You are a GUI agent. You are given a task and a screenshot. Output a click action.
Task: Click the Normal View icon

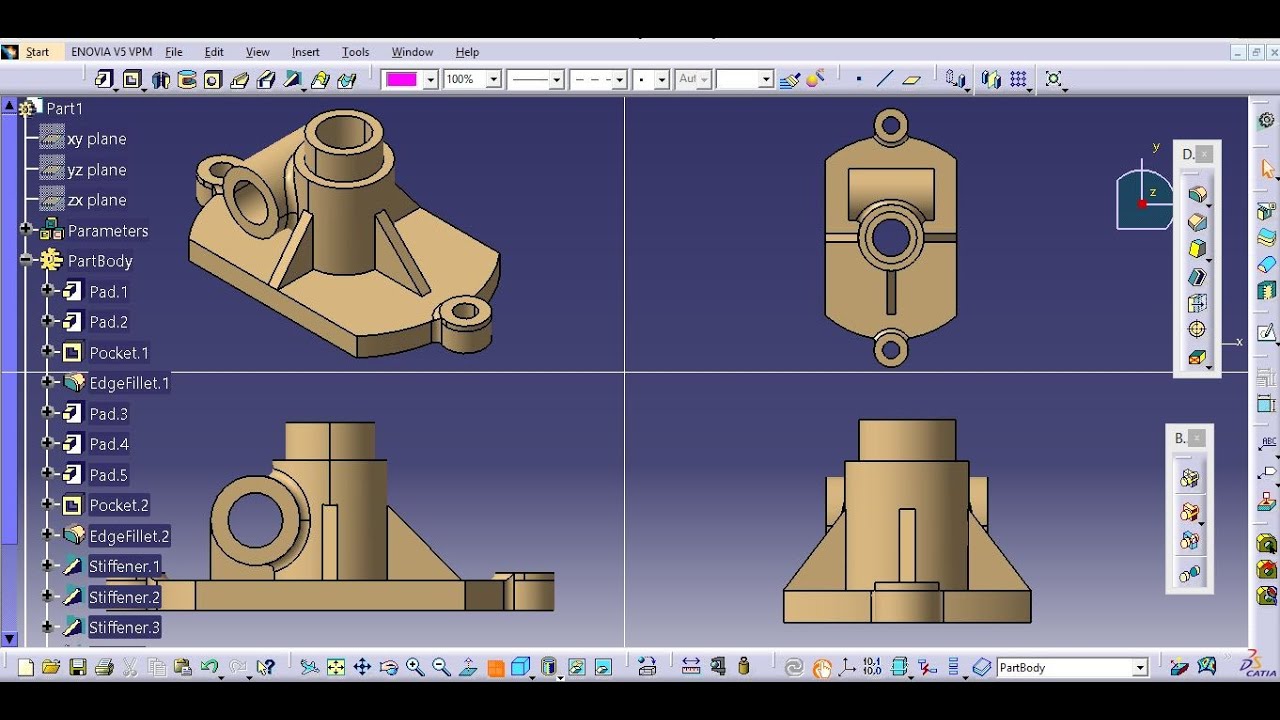point(467,667)
